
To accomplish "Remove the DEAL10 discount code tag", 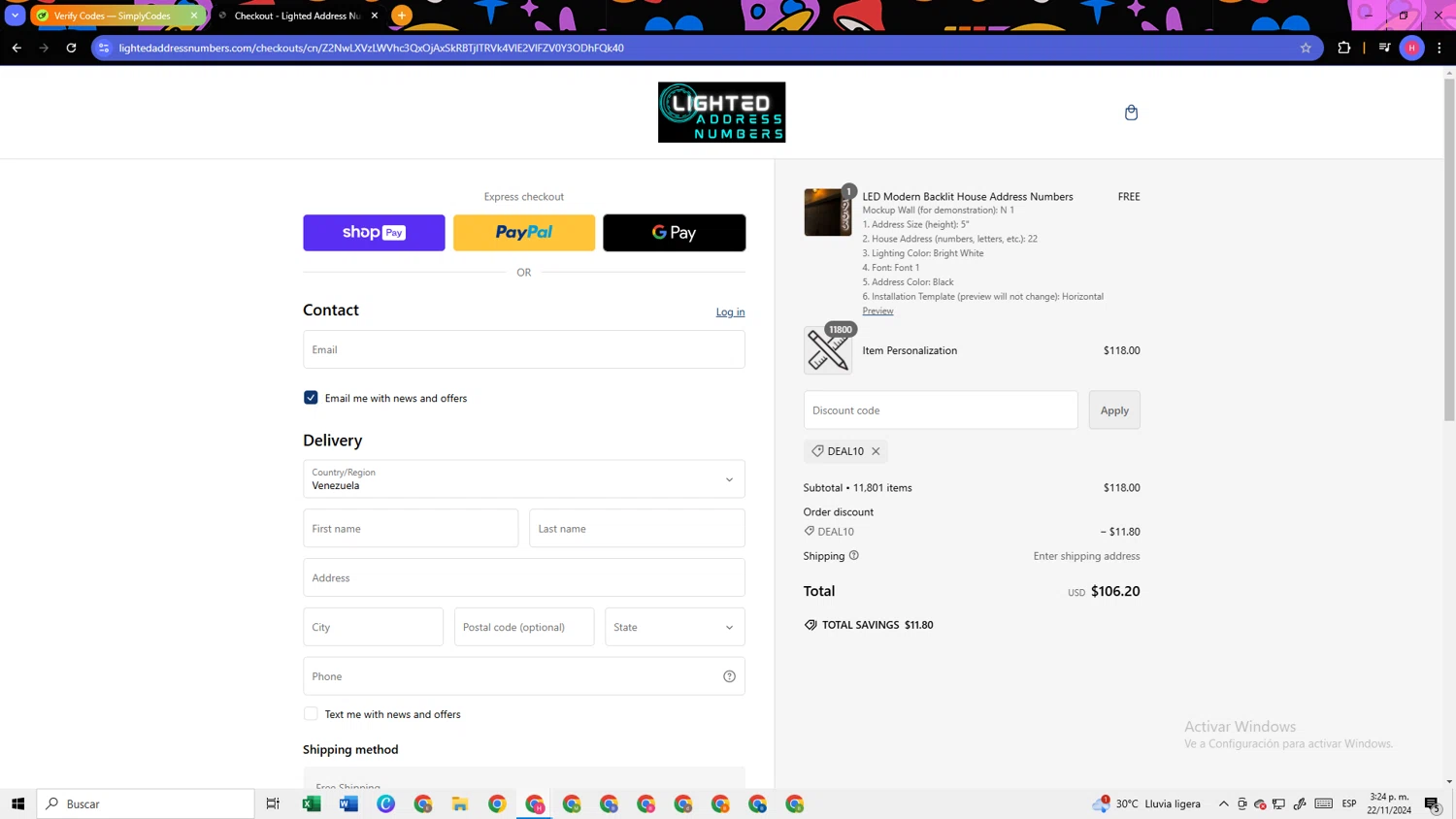I will [876, 451].
